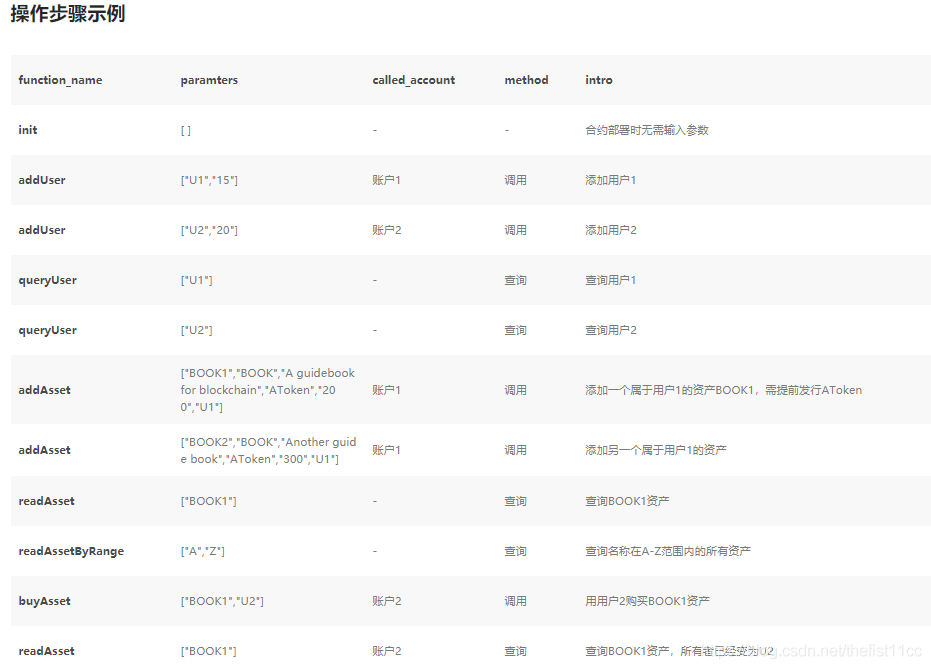Select the function_name column header

[x=60, y=80]
